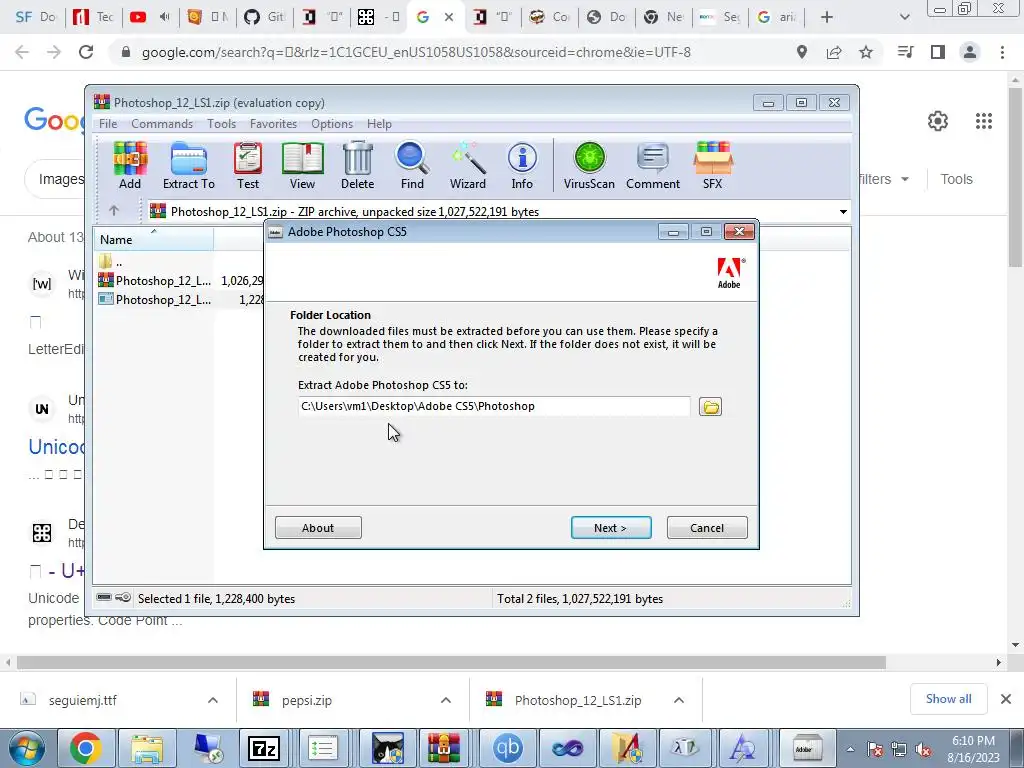Launch the Wizard wand icon

(x=468, y=166)
